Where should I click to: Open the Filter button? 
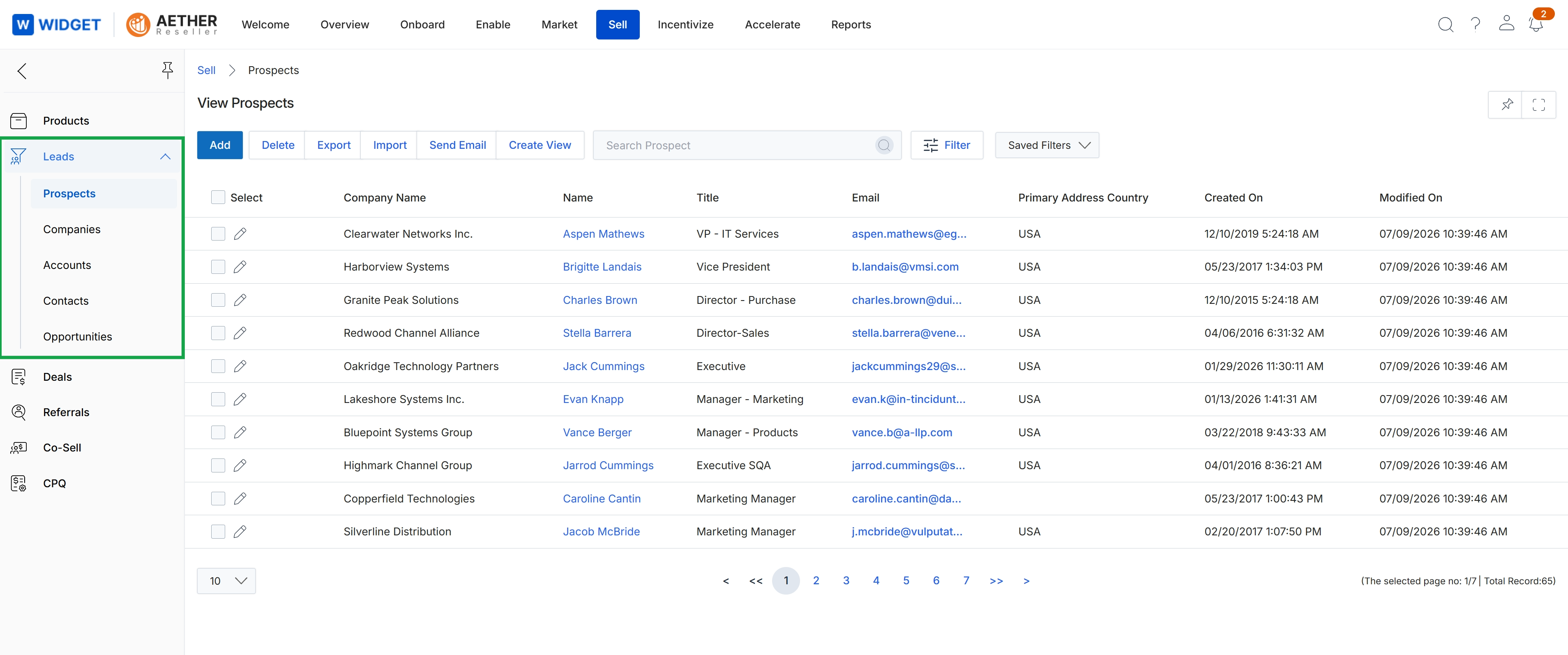[x=947, y=145]
